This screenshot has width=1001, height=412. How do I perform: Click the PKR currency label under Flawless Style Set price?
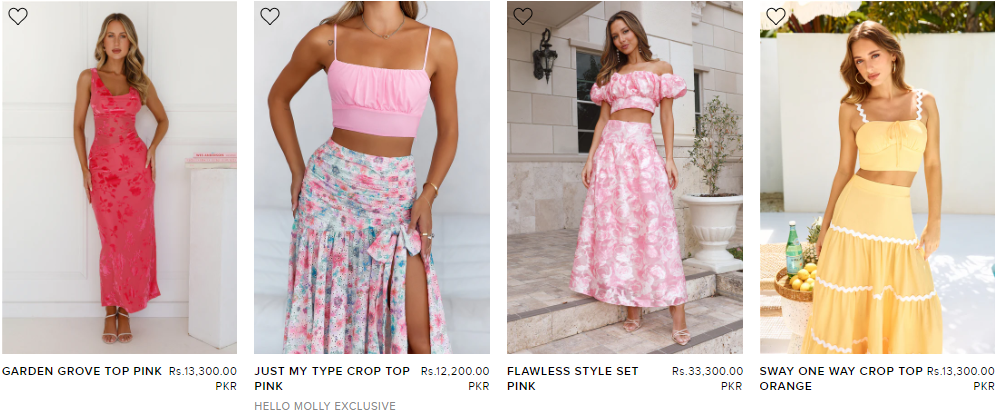732,386
